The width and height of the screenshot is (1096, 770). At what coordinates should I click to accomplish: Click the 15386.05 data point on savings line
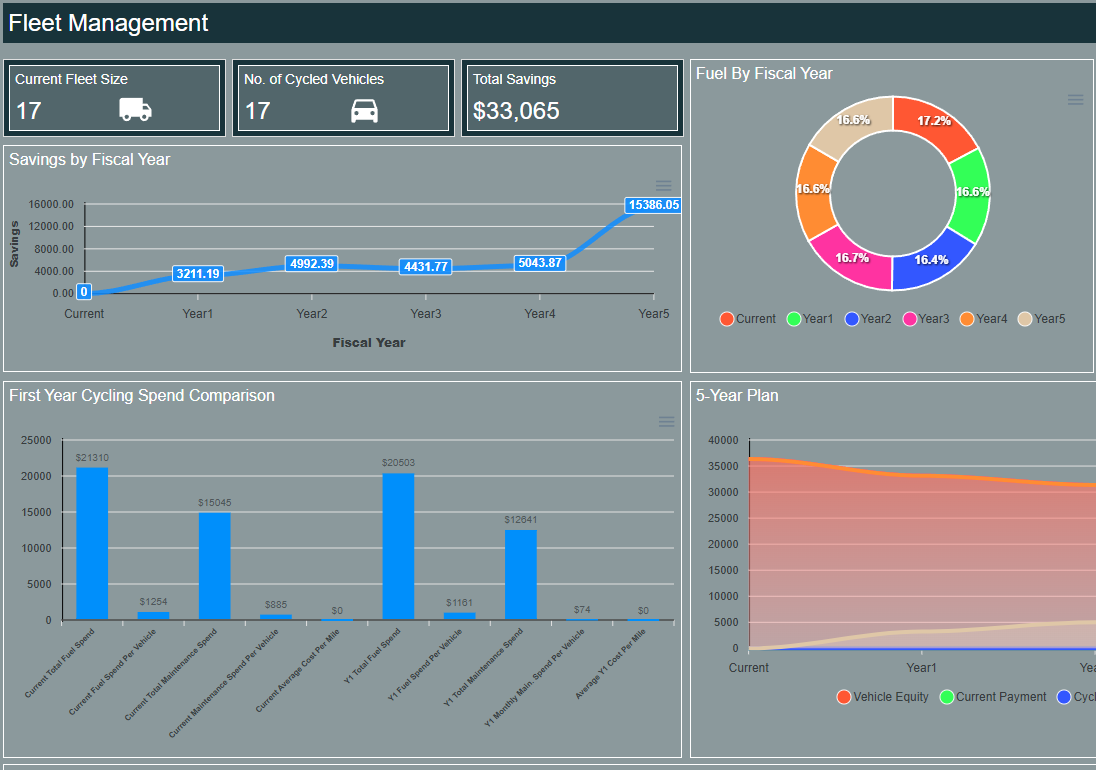[x=653, y=205]
